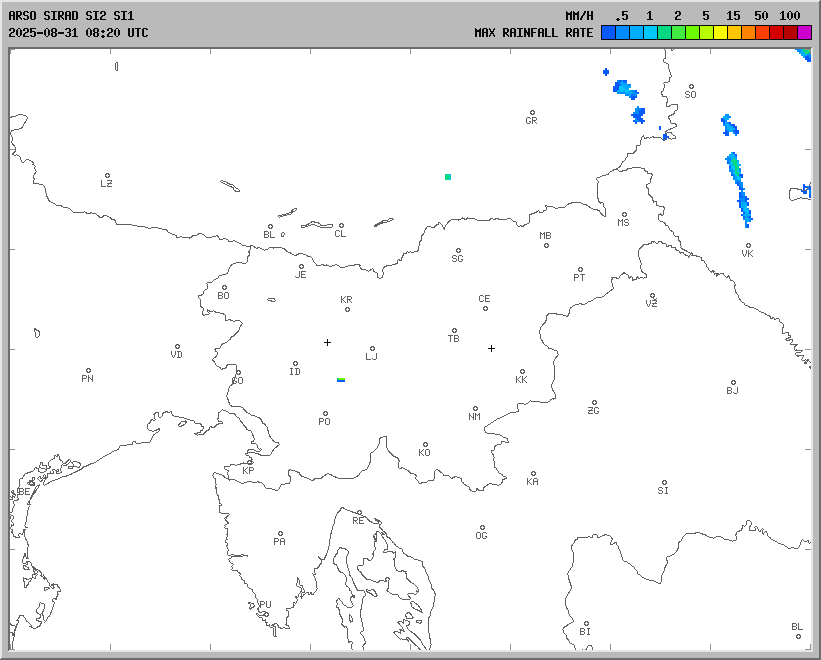821x660 pixels.
Task: Select the darkest blue legend swatch
Action: [x=608, y=33]
